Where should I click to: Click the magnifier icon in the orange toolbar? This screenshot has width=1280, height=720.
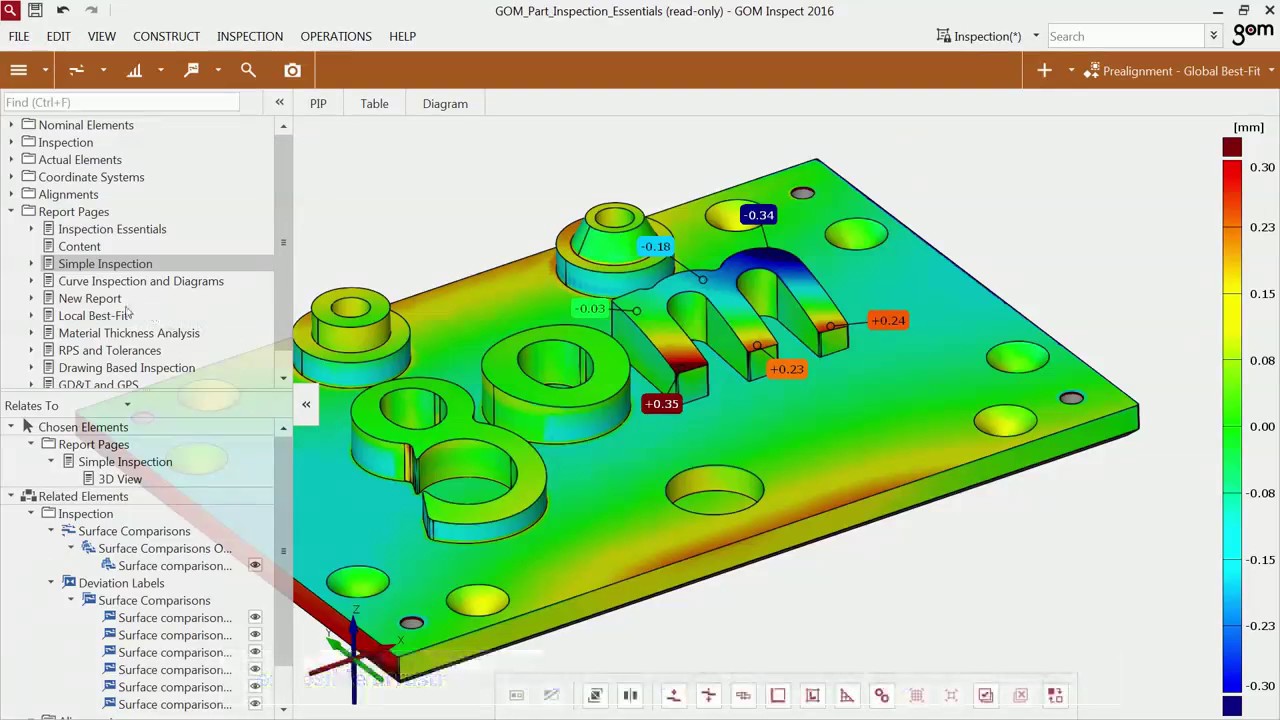248,70
